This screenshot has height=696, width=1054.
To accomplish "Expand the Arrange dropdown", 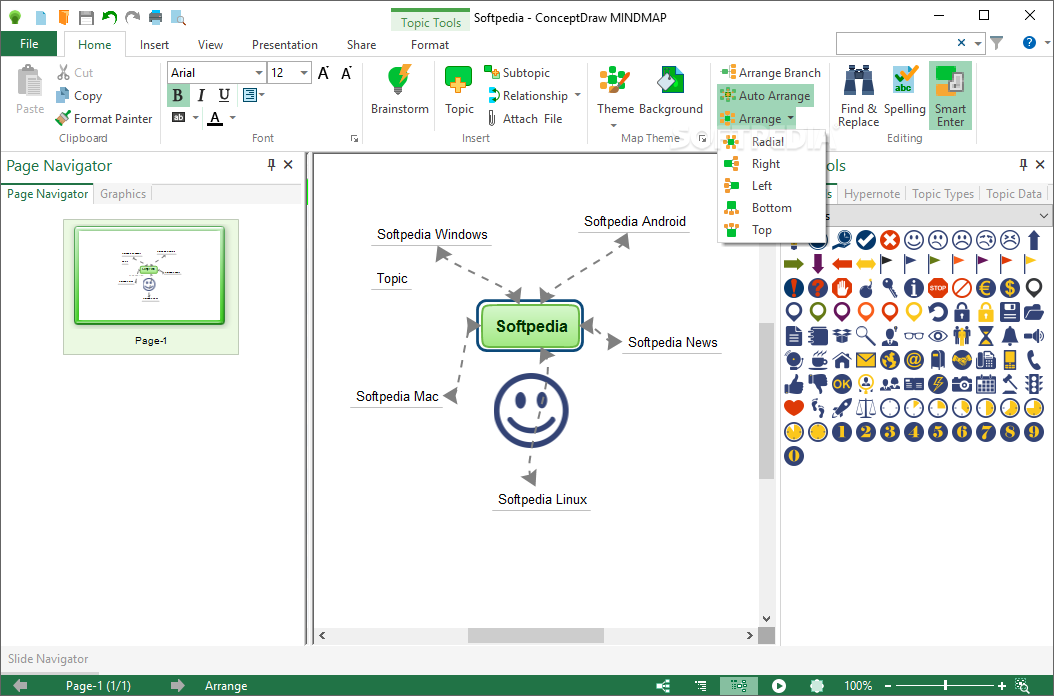I will click(x=757, y=118).
